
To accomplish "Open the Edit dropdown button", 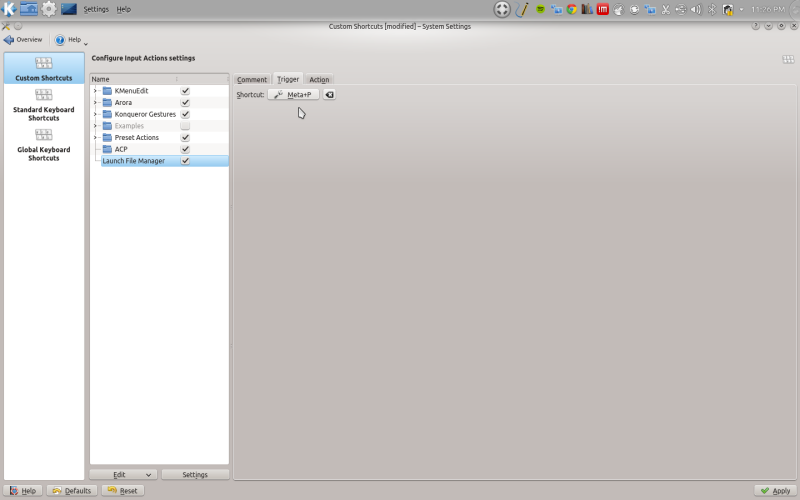I will coord(123,474).
